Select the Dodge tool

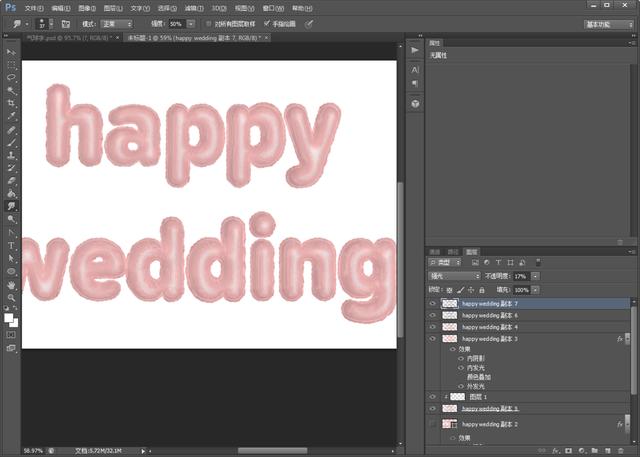pos(11,219)
